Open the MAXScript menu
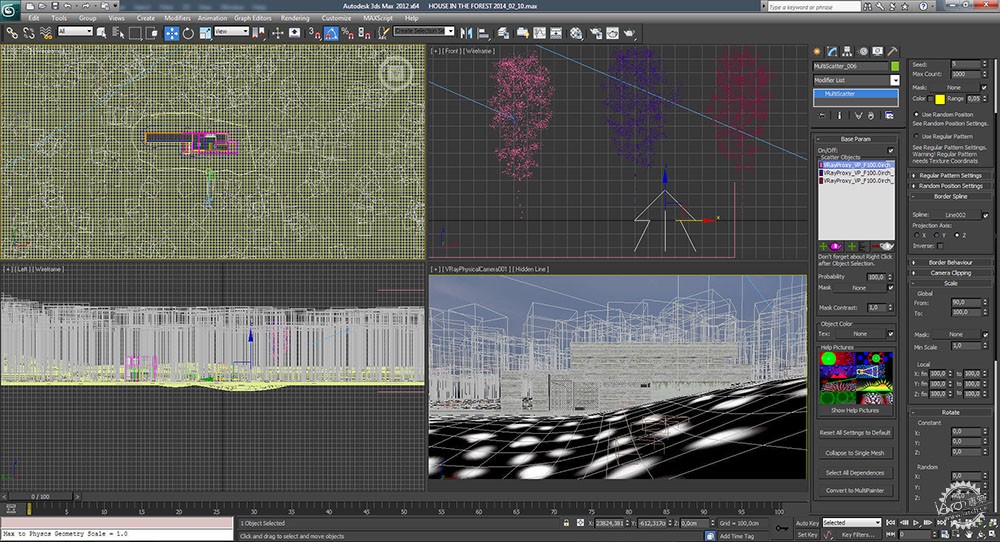Screen dimensions: 1000x542 pyautogui.click(x=378, y=18)
